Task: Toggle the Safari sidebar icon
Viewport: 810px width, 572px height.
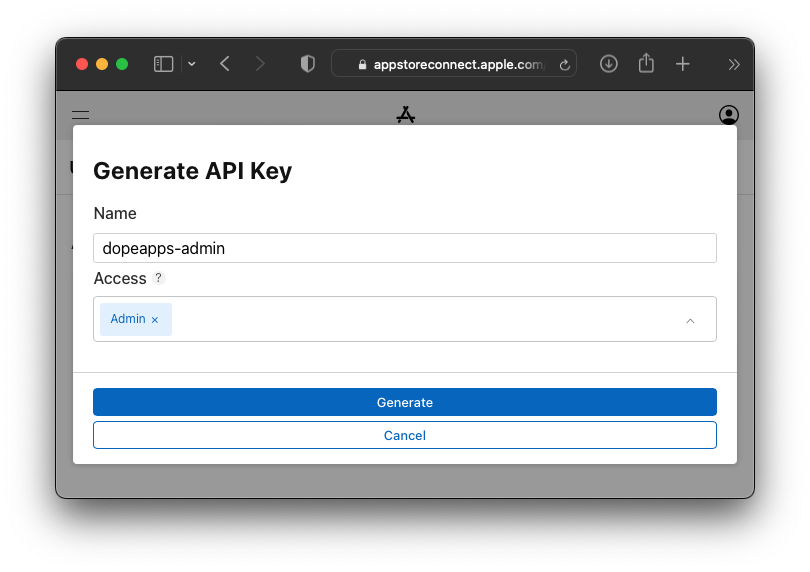Action: tap(163, 64)
